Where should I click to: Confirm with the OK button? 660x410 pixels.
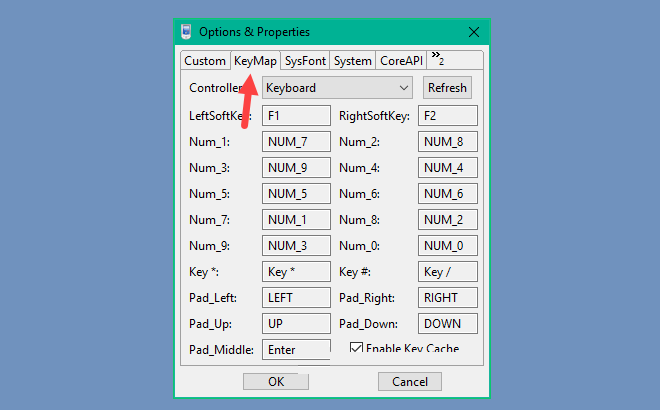276,381
